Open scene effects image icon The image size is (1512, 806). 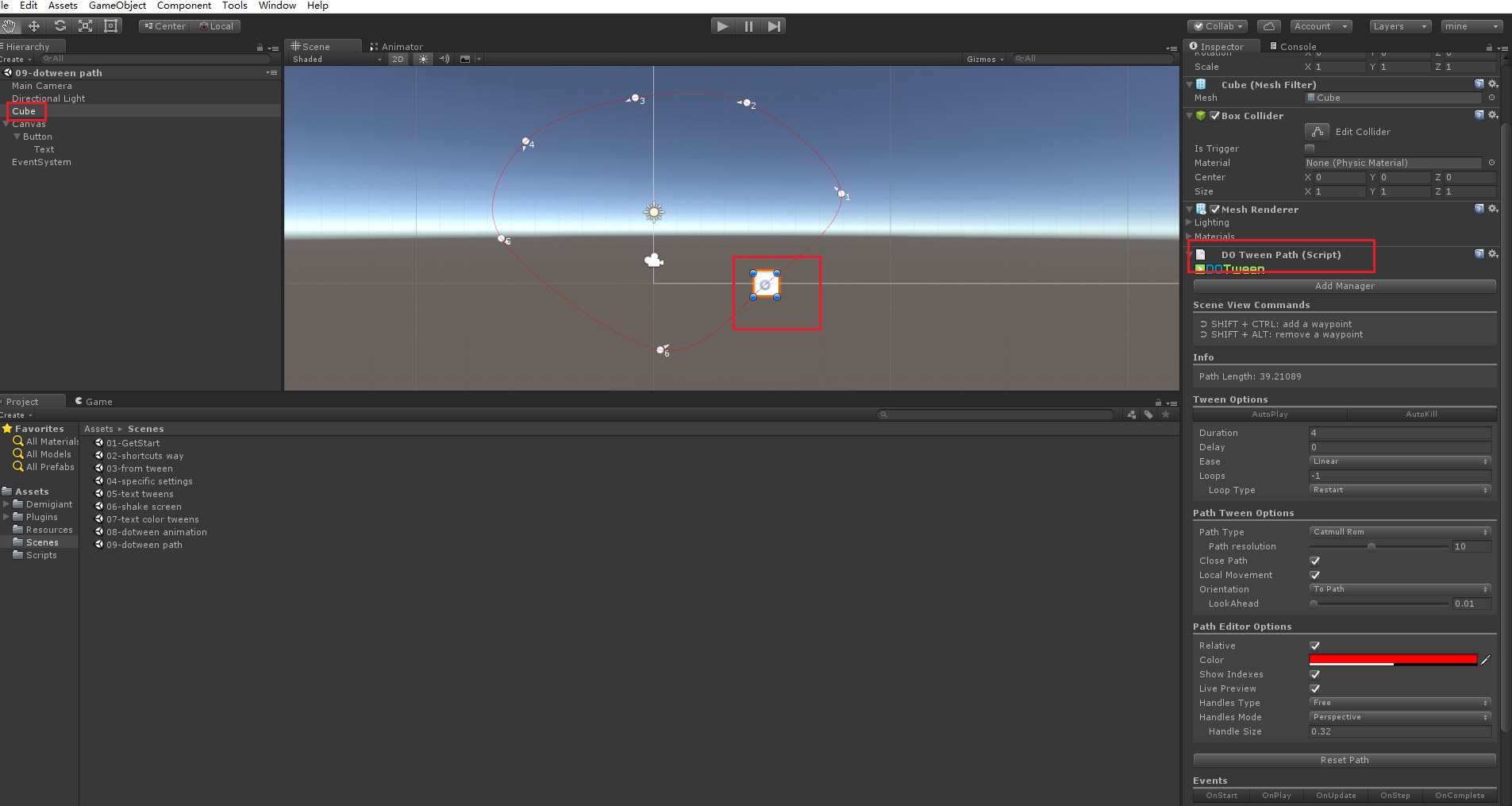[465, 59]
